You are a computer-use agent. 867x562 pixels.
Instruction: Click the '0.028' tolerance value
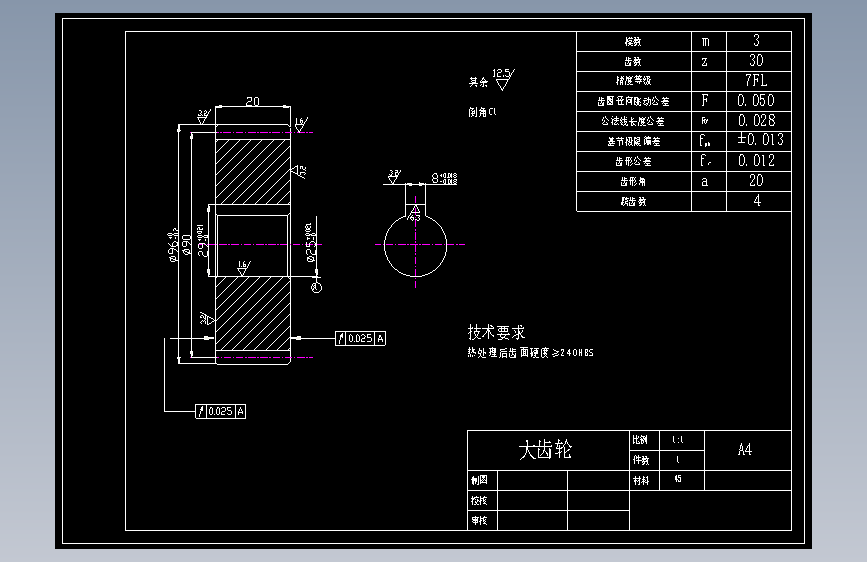coord(756,121)
